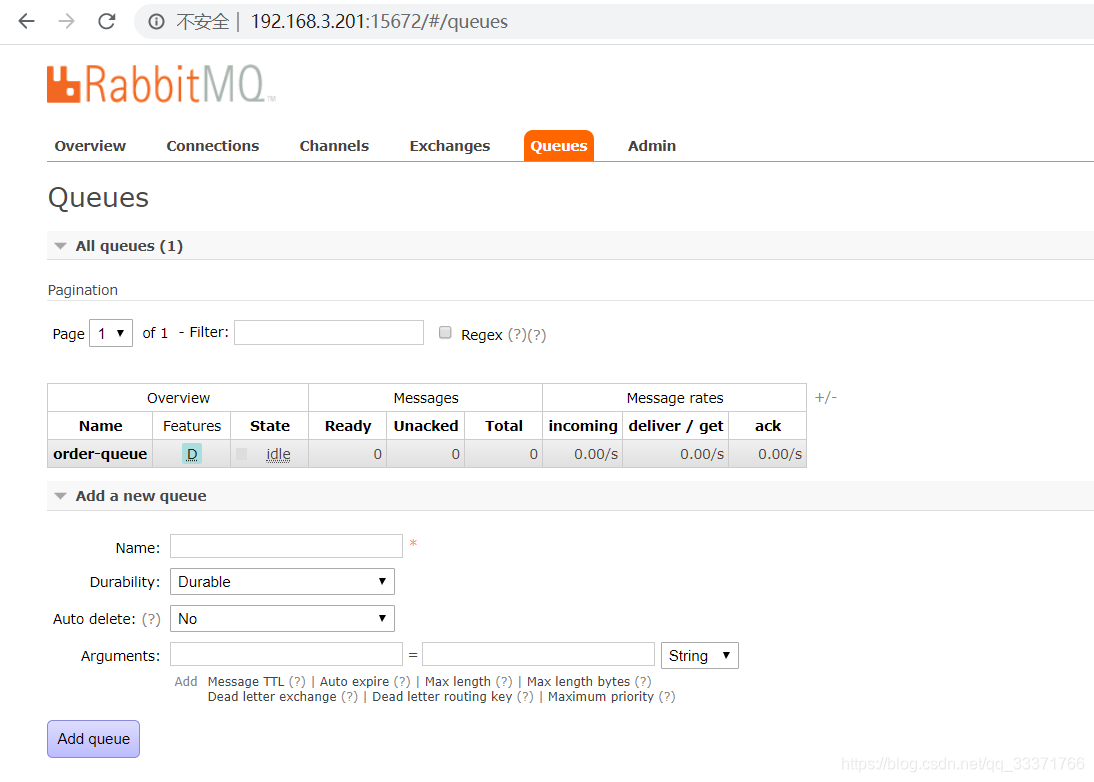This screenshot has height=782, width=1094.
Task: Click the browser page reload icon
Action: (106, 21)
